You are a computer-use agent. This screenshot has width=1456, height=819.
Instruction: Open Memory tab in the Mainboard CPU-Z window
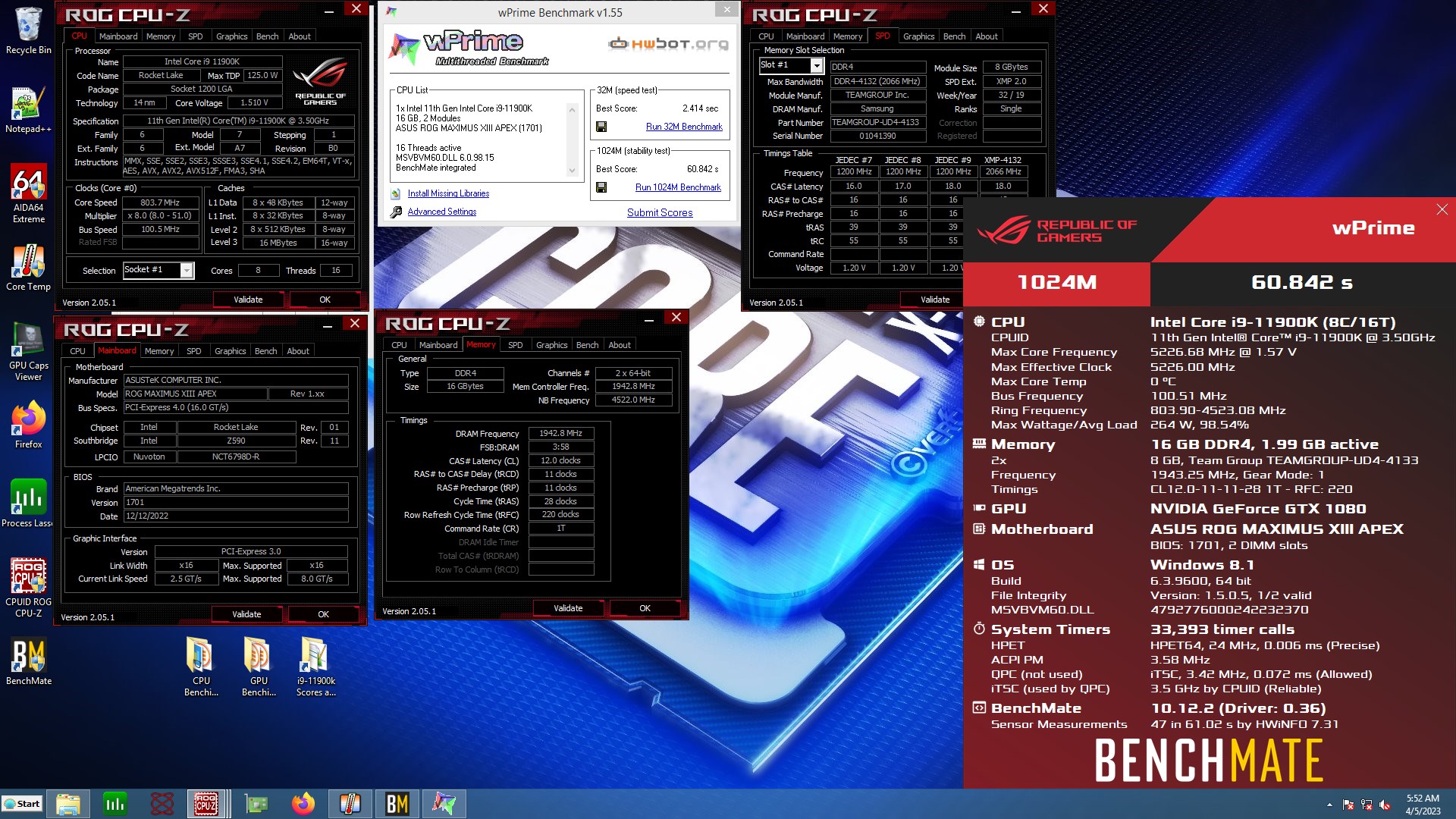(x=159, y=351)
